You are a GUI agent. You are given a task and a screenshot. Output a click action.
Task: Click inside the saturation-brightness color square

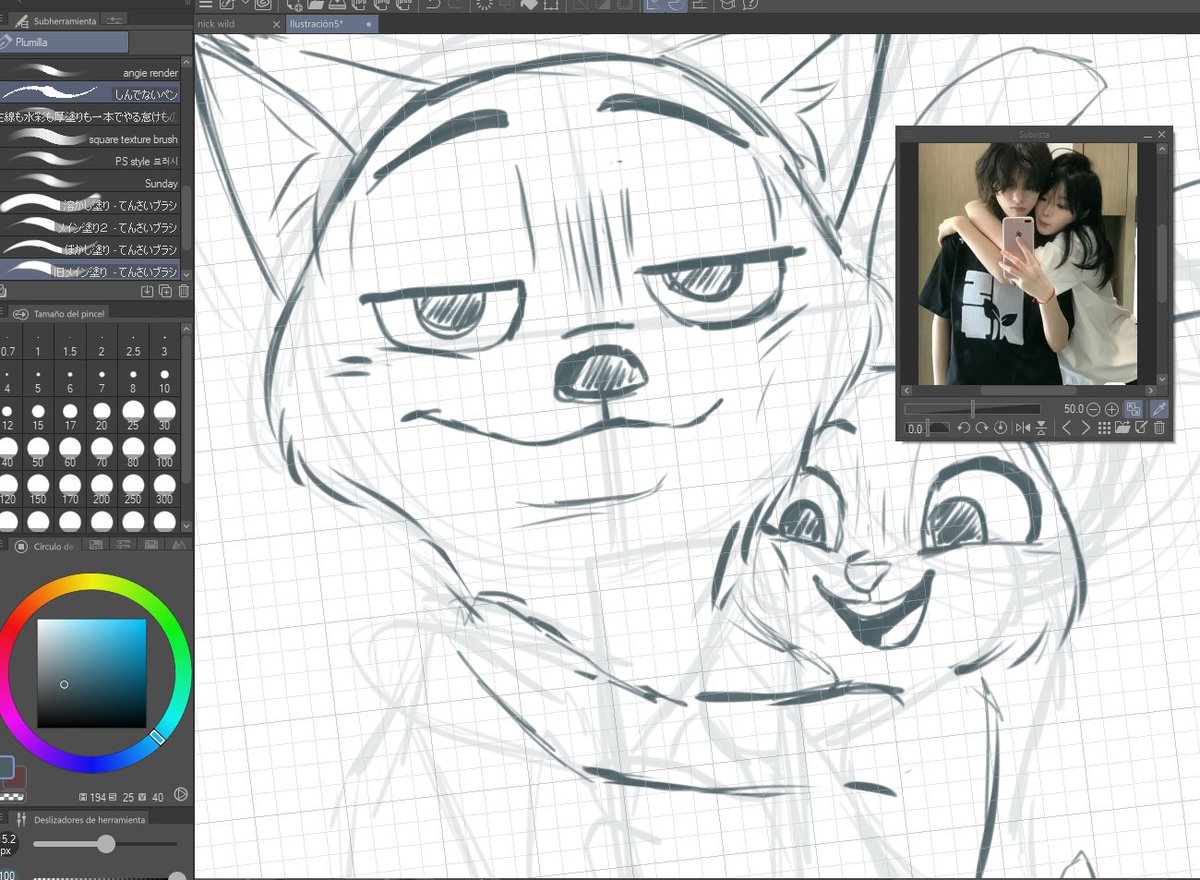[x=92, y=673]
